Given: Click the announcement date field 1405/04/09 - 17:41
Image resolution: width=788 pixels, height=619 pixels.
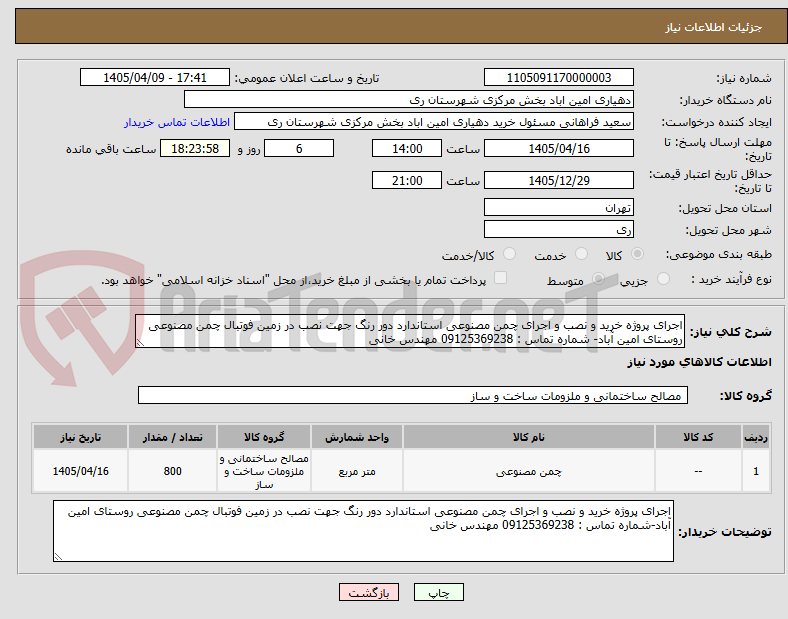Looking at the screenshot, I should (x=155, y=77).
